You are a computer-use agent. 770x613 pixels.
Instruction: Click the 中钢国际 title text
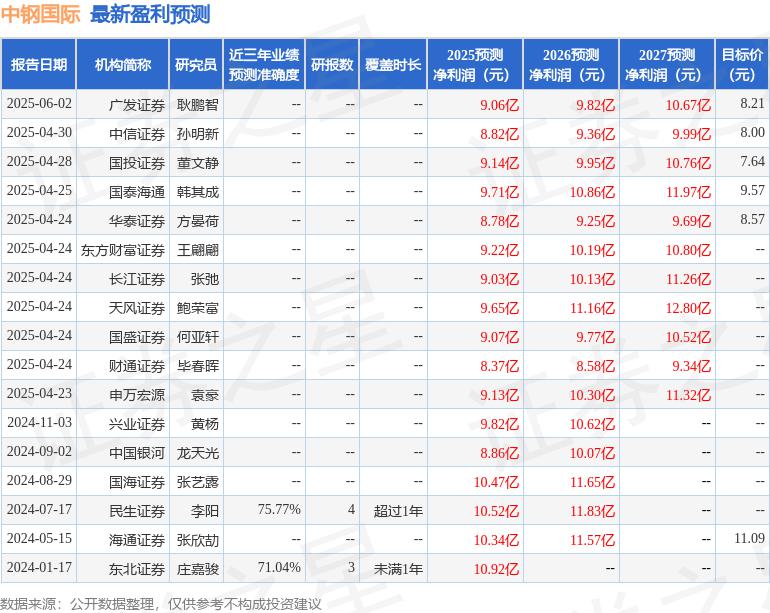(40, 14)
